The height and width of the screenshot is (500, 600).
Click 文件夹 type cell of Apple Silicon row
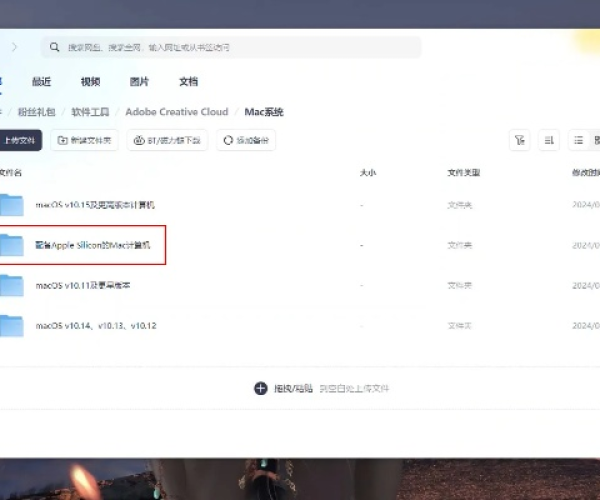pyautogui.click(x=460, y=245)
